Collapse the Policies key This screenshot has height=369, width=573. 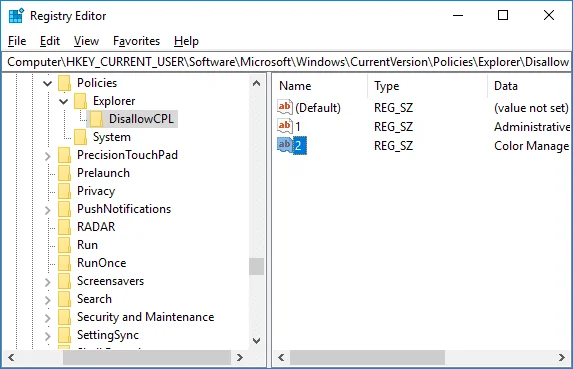pos(48,83)
